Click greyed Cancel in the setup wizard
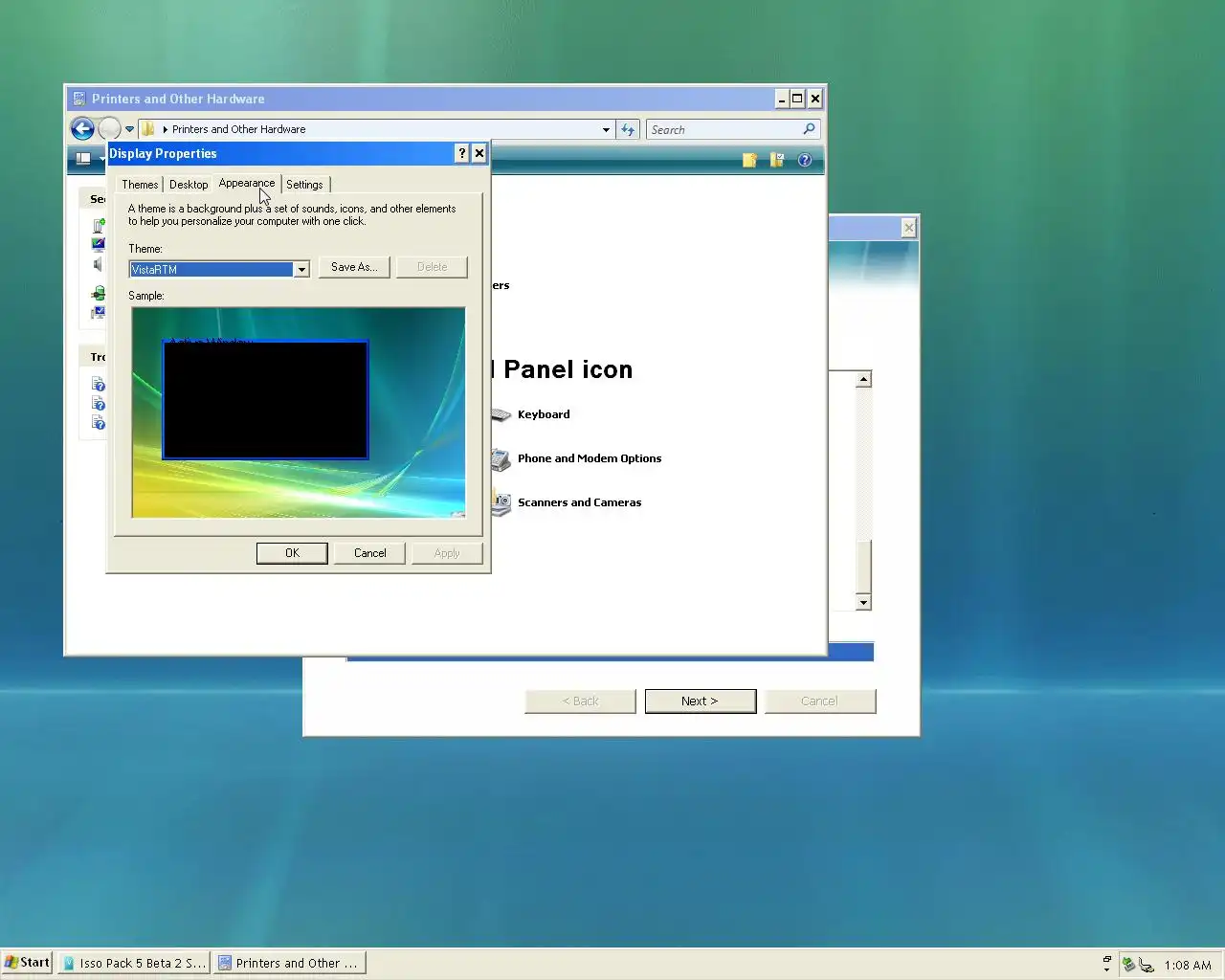The image size is (1225, 980). click(x=819, y=702)
